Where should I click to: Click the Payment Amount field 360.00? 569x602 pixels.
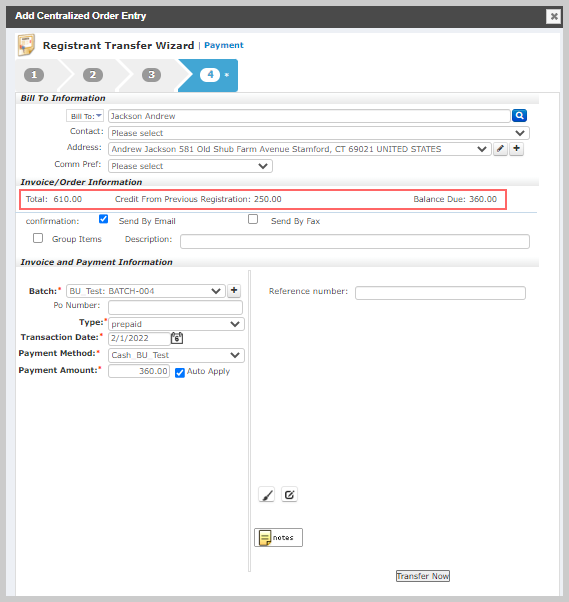[x=139, y=371]
